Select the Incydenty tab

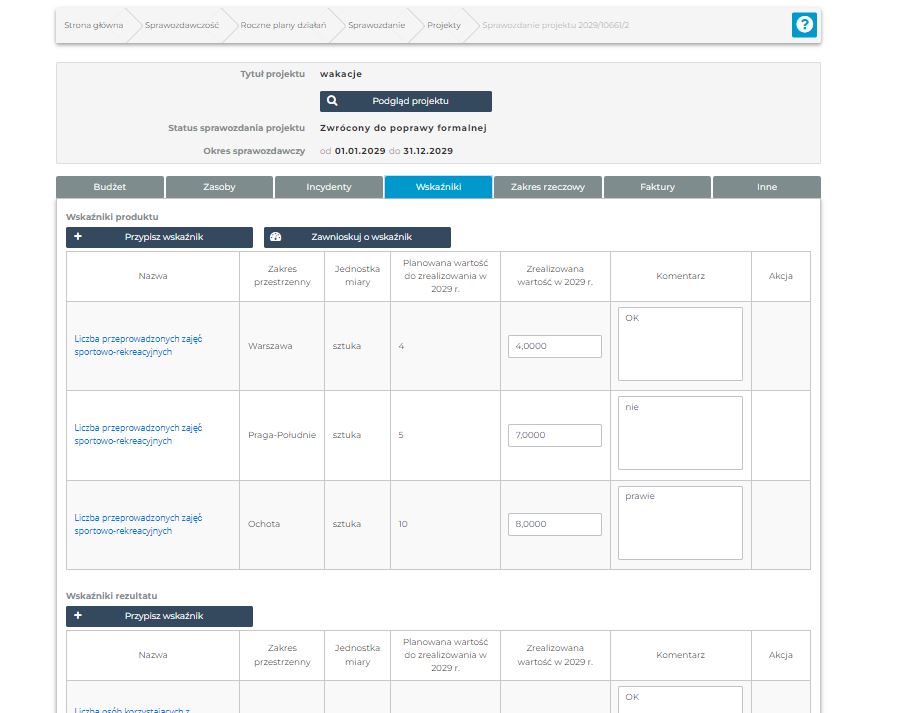(328, 187)
